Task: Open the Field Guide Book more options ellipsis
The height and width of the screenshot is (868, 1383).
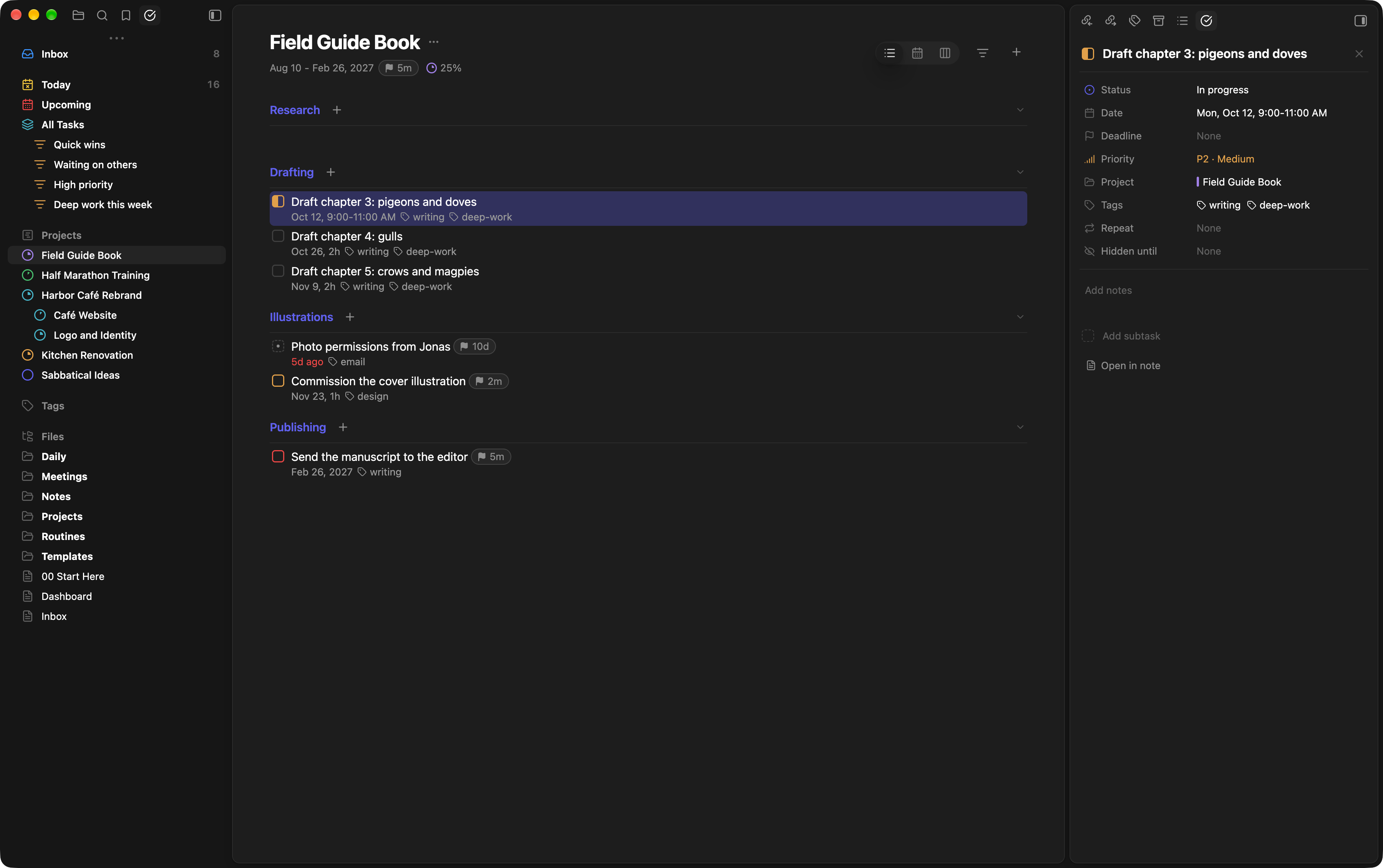Action: tap(434, 42)
